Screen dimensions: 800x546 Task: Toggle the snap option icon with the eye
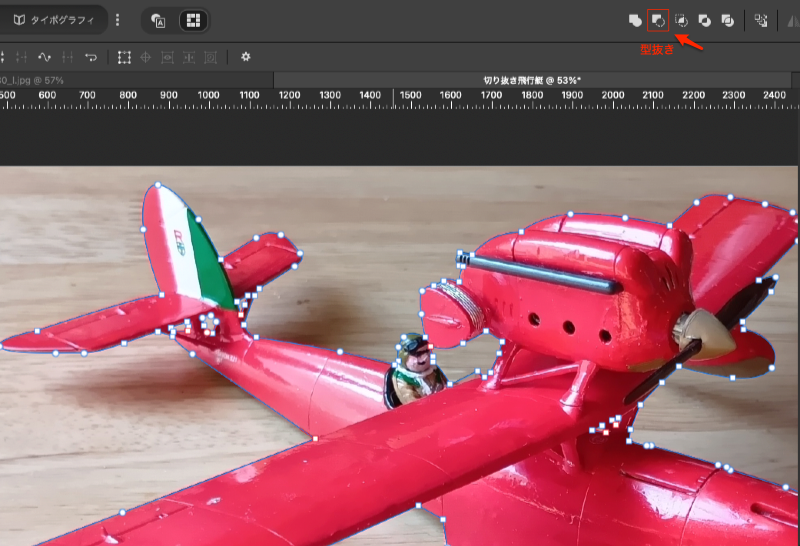coord(167,57)
